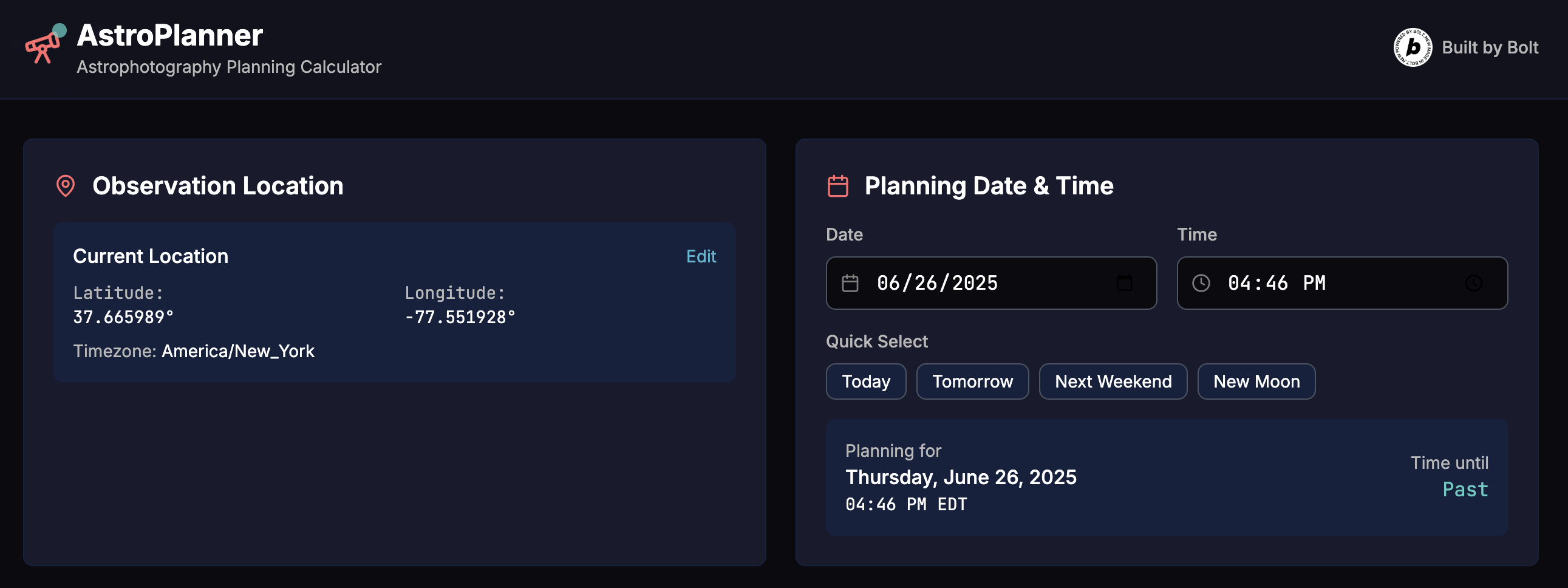The image size is (1568, 588).
Task: Click the latitude value 37.665989°
Action: coord(123,317)
